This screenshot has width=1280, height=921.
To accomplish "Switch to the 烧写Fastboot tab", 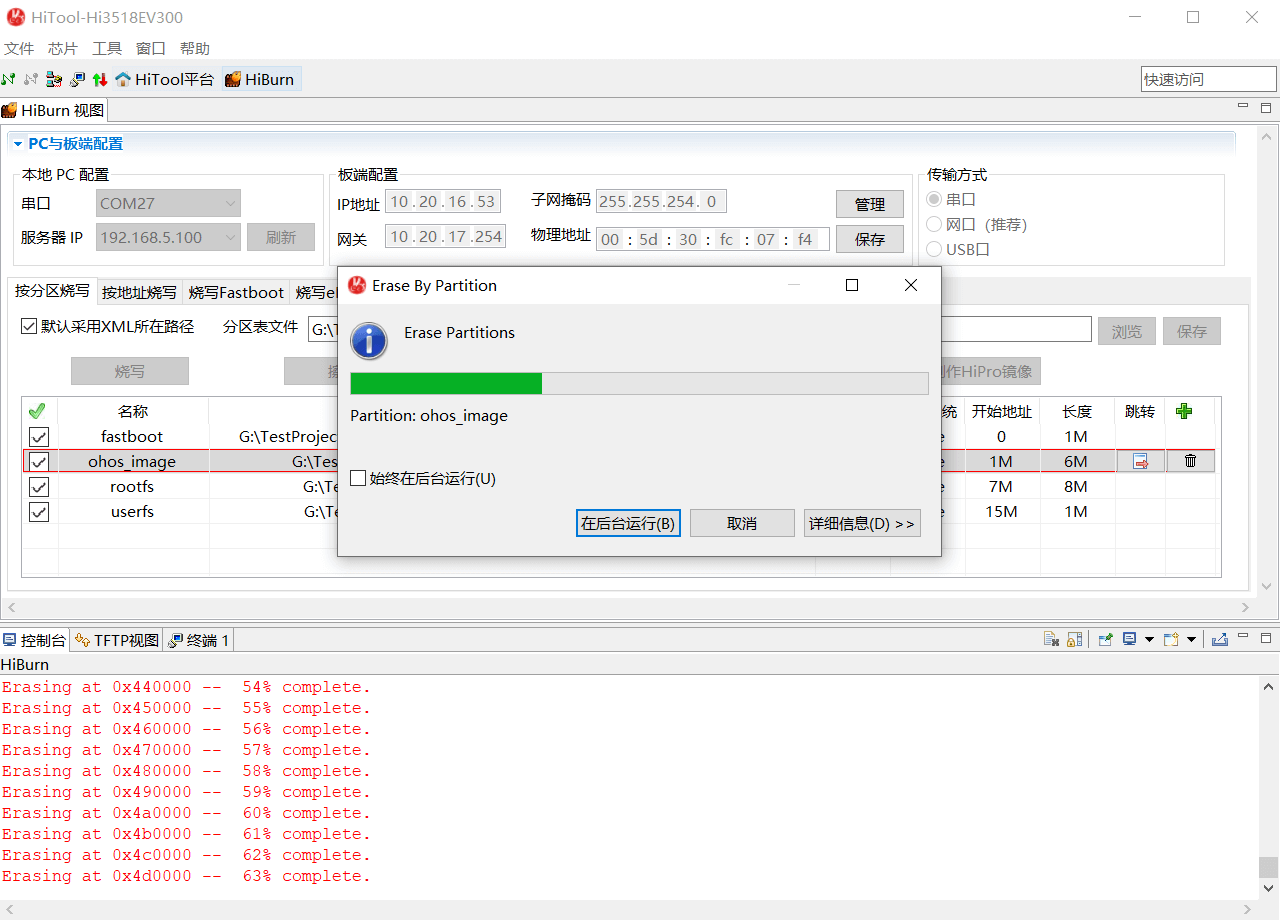I will coord(236,292).
